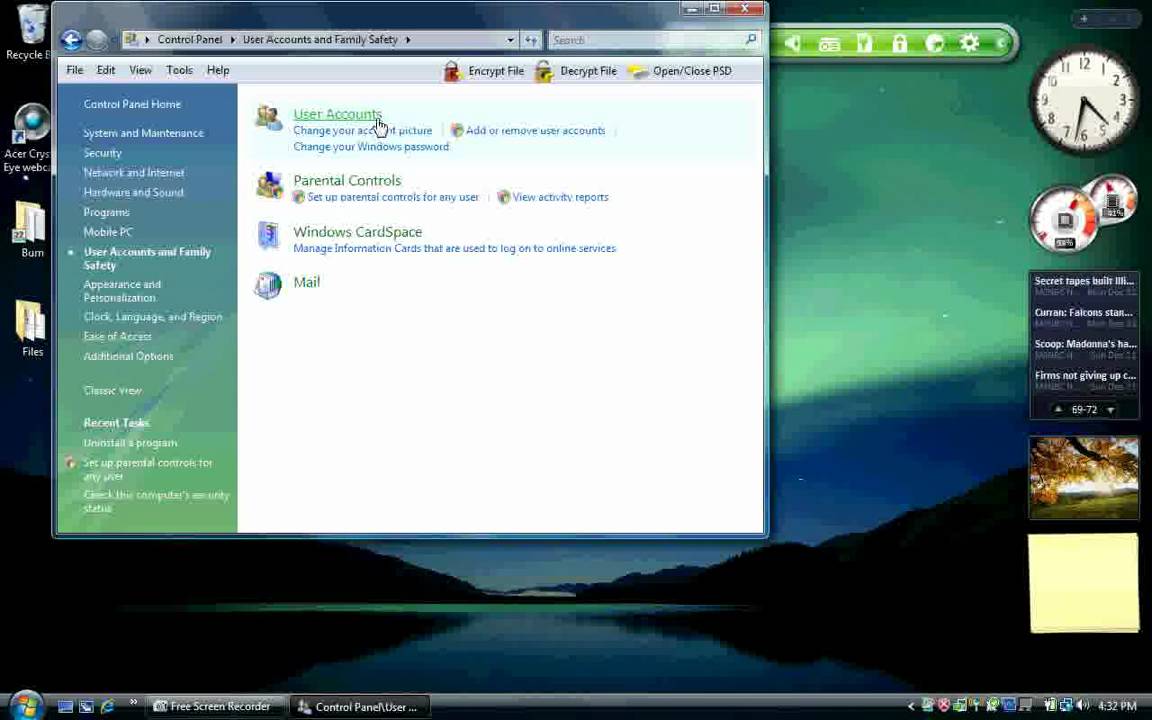Screen dimensions: 1152x720
Task: Open the File menu
Action: [x=75, y=71]
